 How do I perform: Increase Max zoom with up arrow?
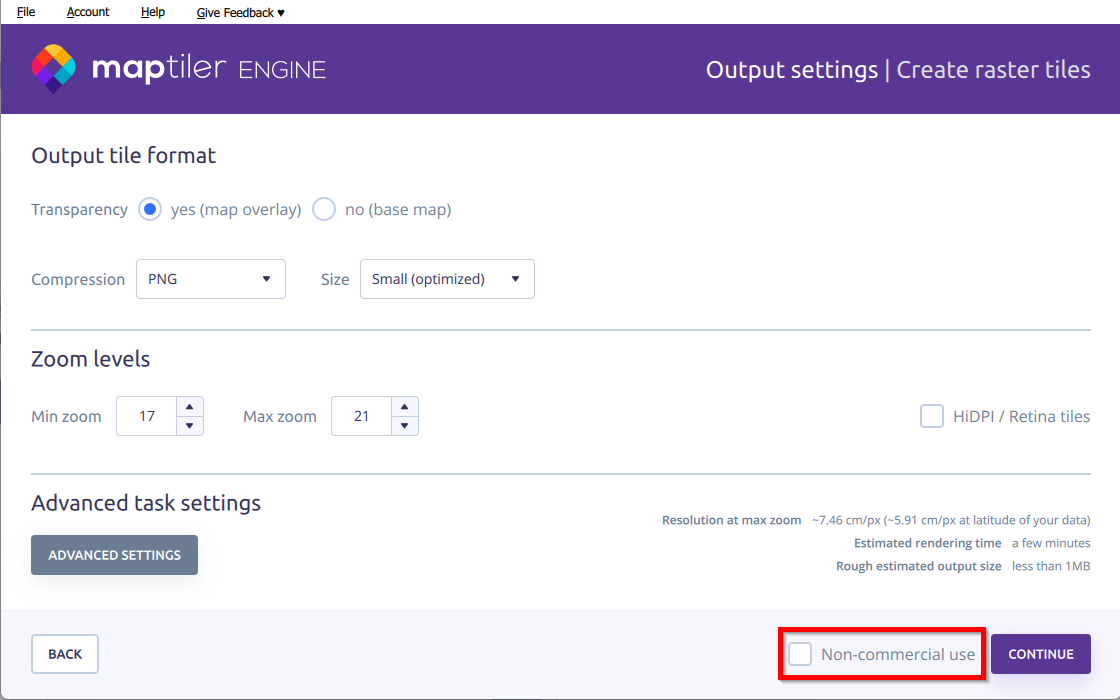[x=404, y=407]
